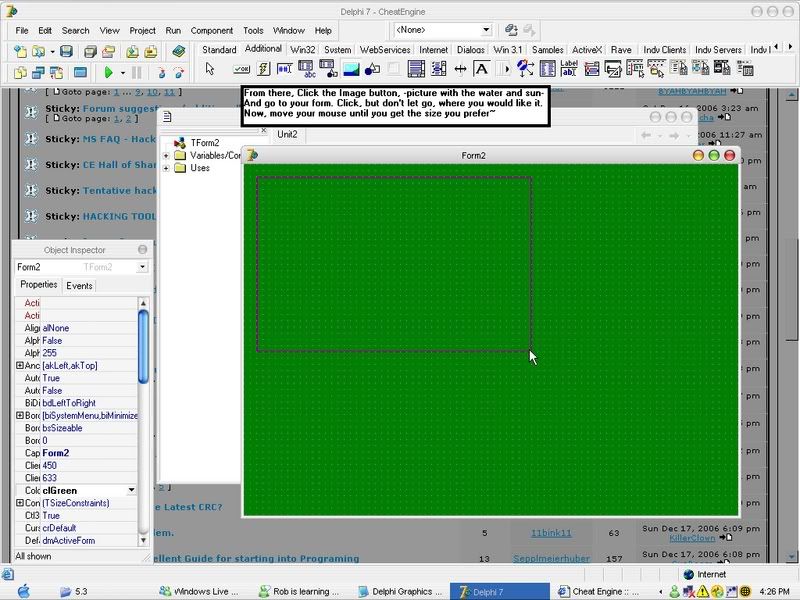Select the Uses folder in the tree
The width and height of the screenshot is (800, 600).
200,168
